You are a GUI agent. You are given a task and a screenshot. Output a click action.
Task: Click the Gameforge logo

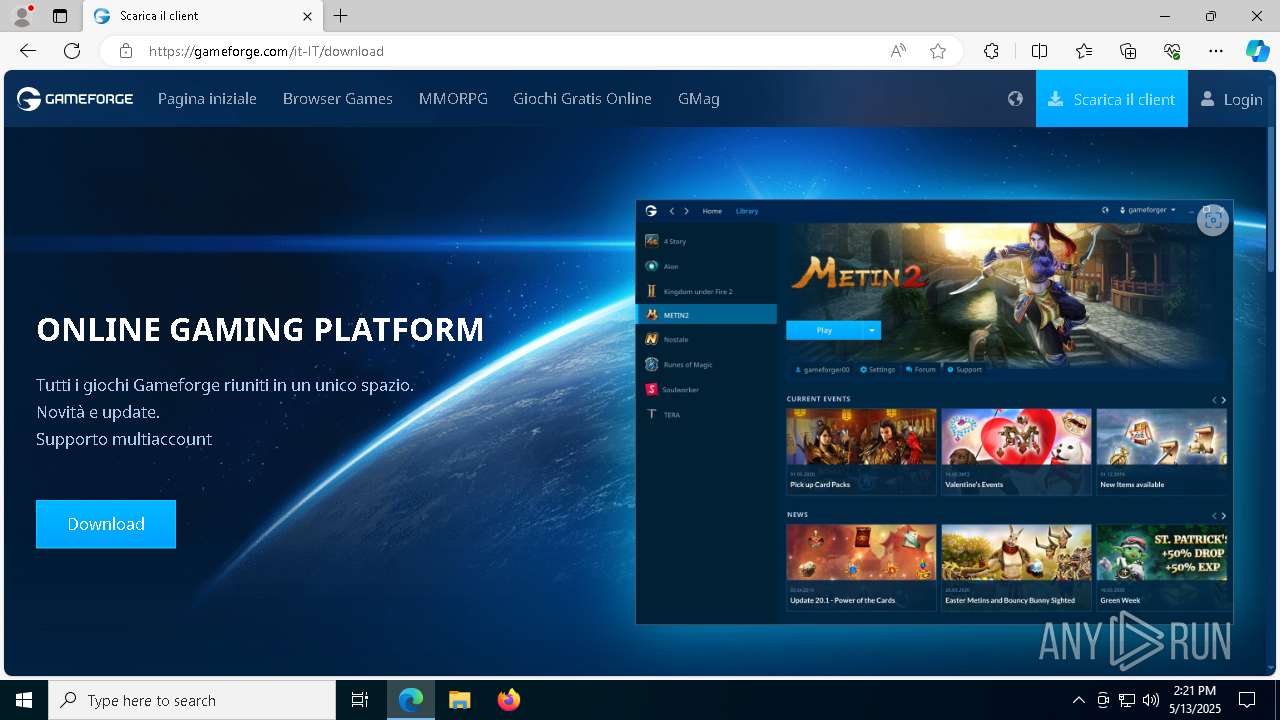75,98
